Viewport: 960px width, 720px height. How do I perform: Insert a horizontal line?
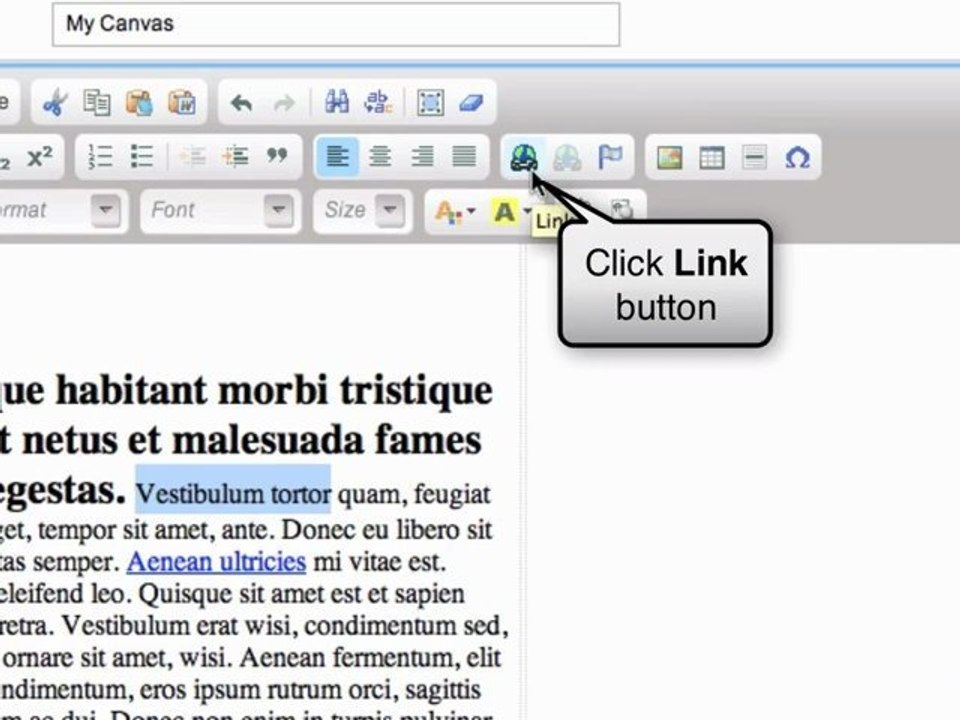[x=754, y=157]
